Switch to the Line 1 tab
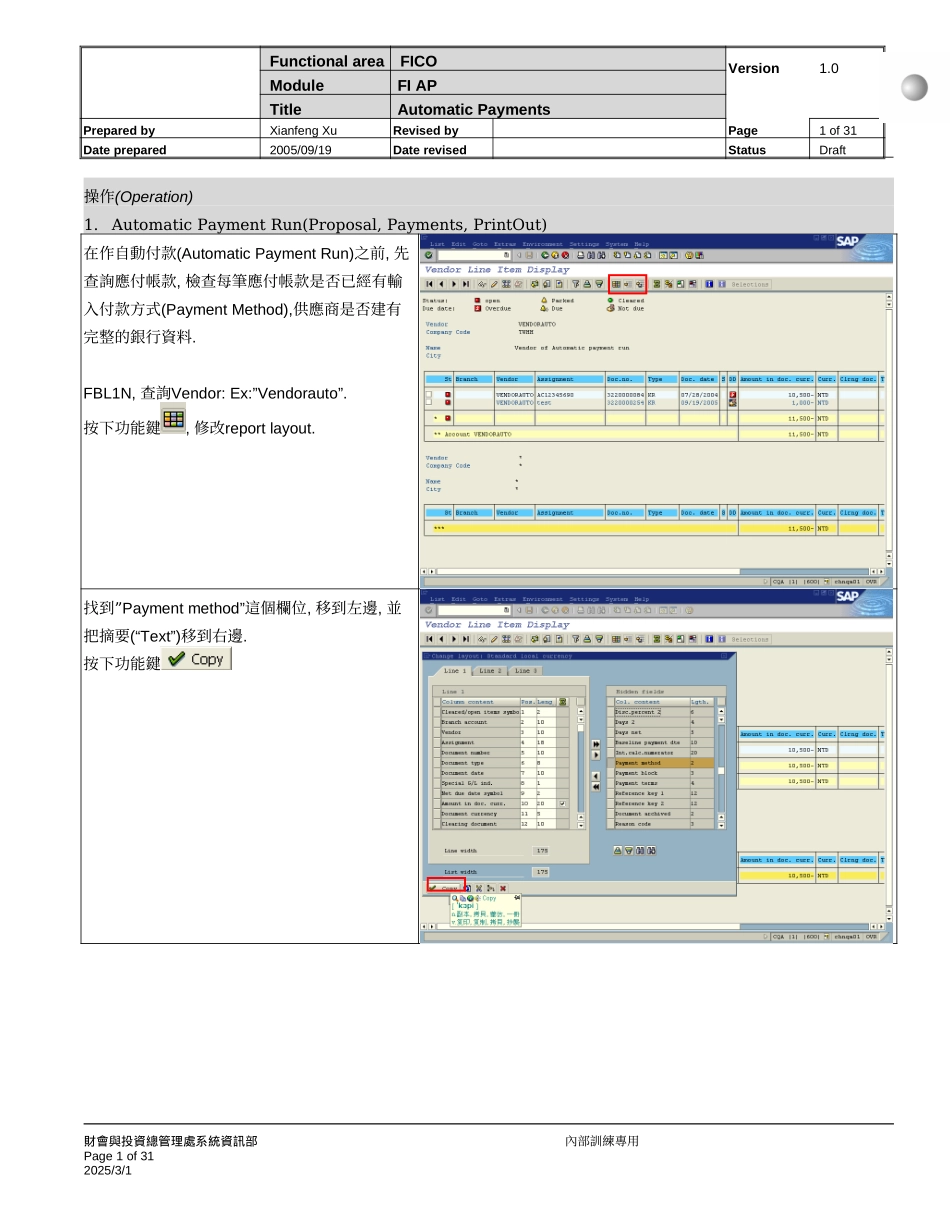This screenshot has width=950, height=1230. 455,671
